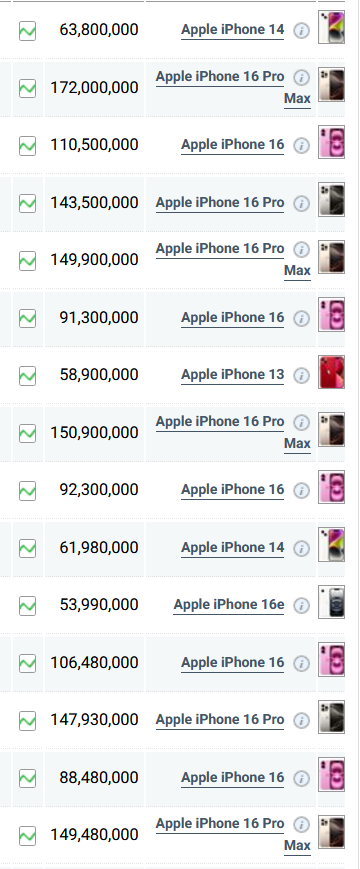Click info icon for the 143,500,000 iPhone 16 Pro

[x=301, y=203]
